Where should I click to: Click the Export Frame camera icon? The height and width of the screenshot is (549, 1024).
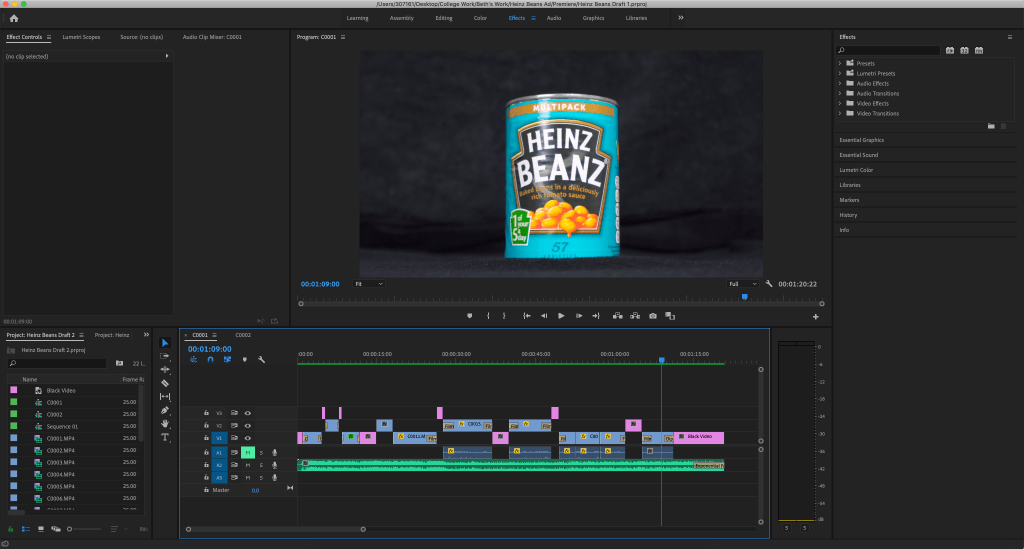point(653,316)
